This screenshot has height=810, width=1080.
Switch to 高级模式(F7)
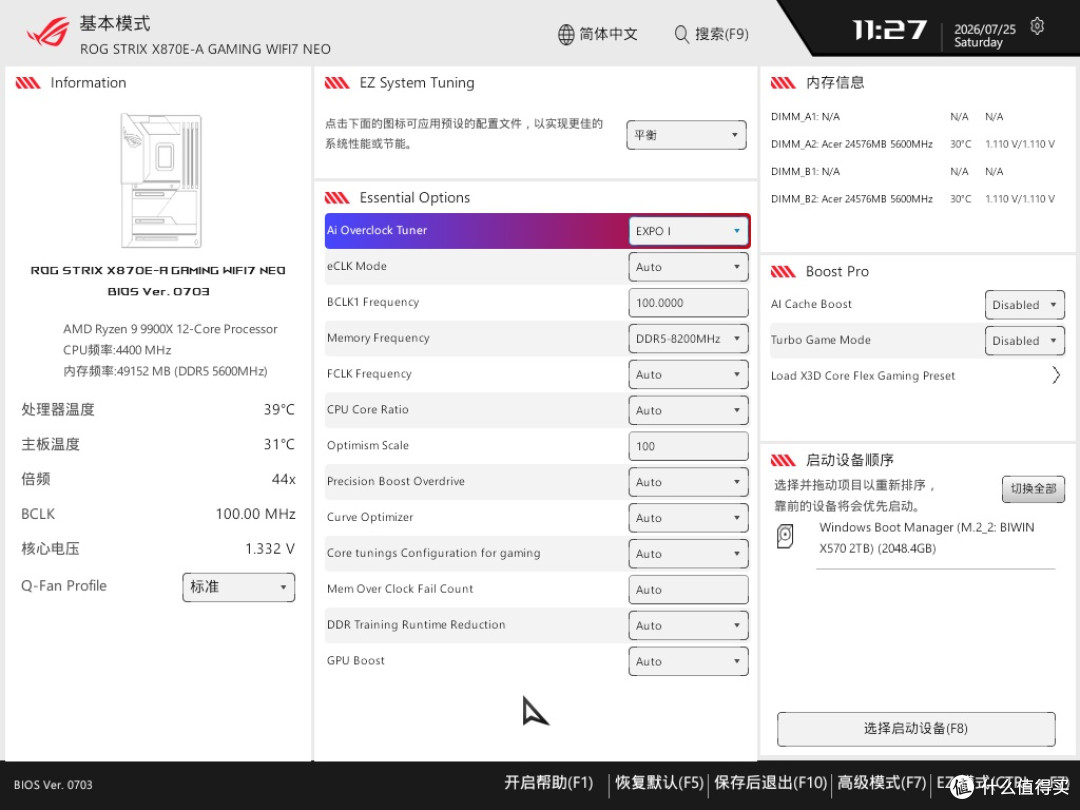(882, 783)
